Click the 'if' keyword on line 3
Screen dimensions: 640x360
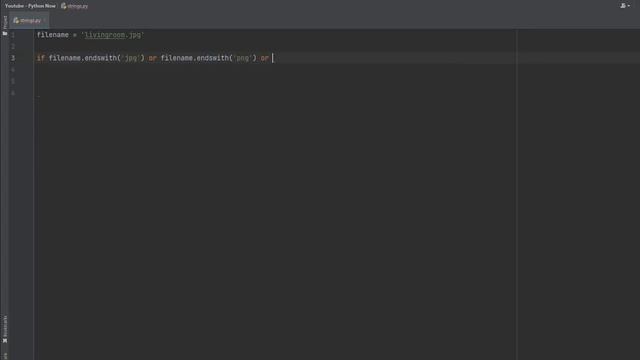[40, 58]
